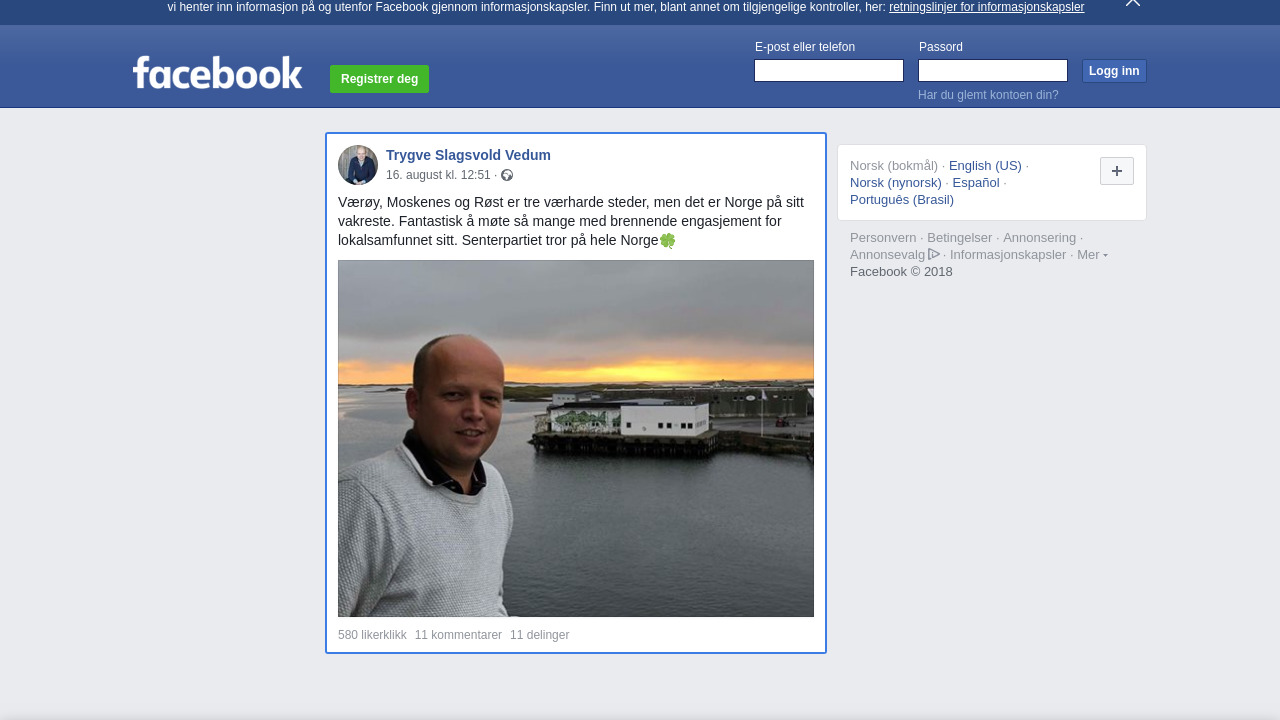Focus the Passord input field
1280x720 pixels.
tap(993, 70)
